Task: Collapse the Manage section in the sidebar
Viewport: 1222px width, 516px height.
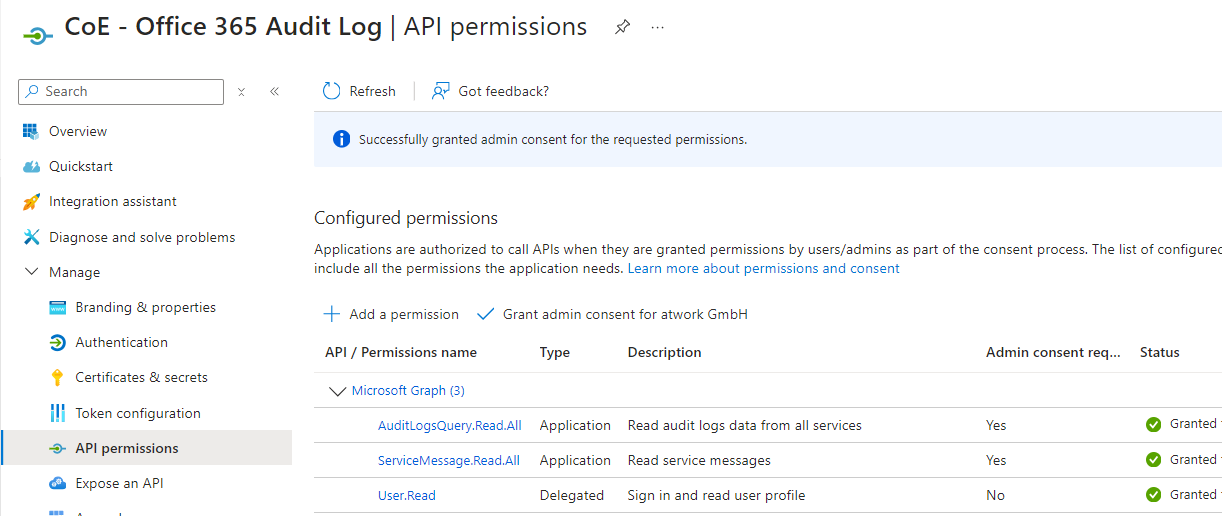Action: coord(31,272)
